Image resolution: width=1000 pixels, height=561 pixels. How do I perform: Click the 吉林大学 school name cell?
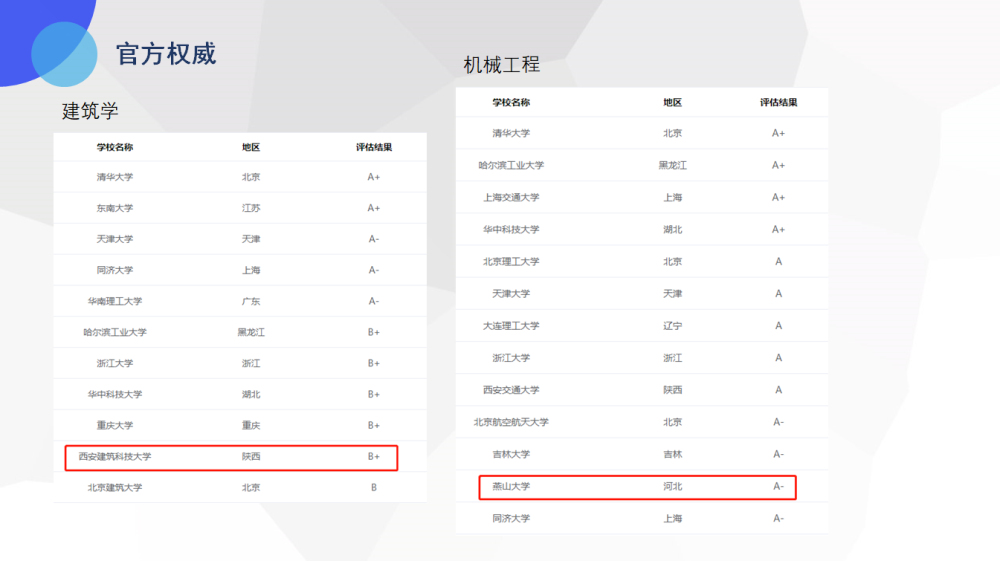[x=511, y=454]
